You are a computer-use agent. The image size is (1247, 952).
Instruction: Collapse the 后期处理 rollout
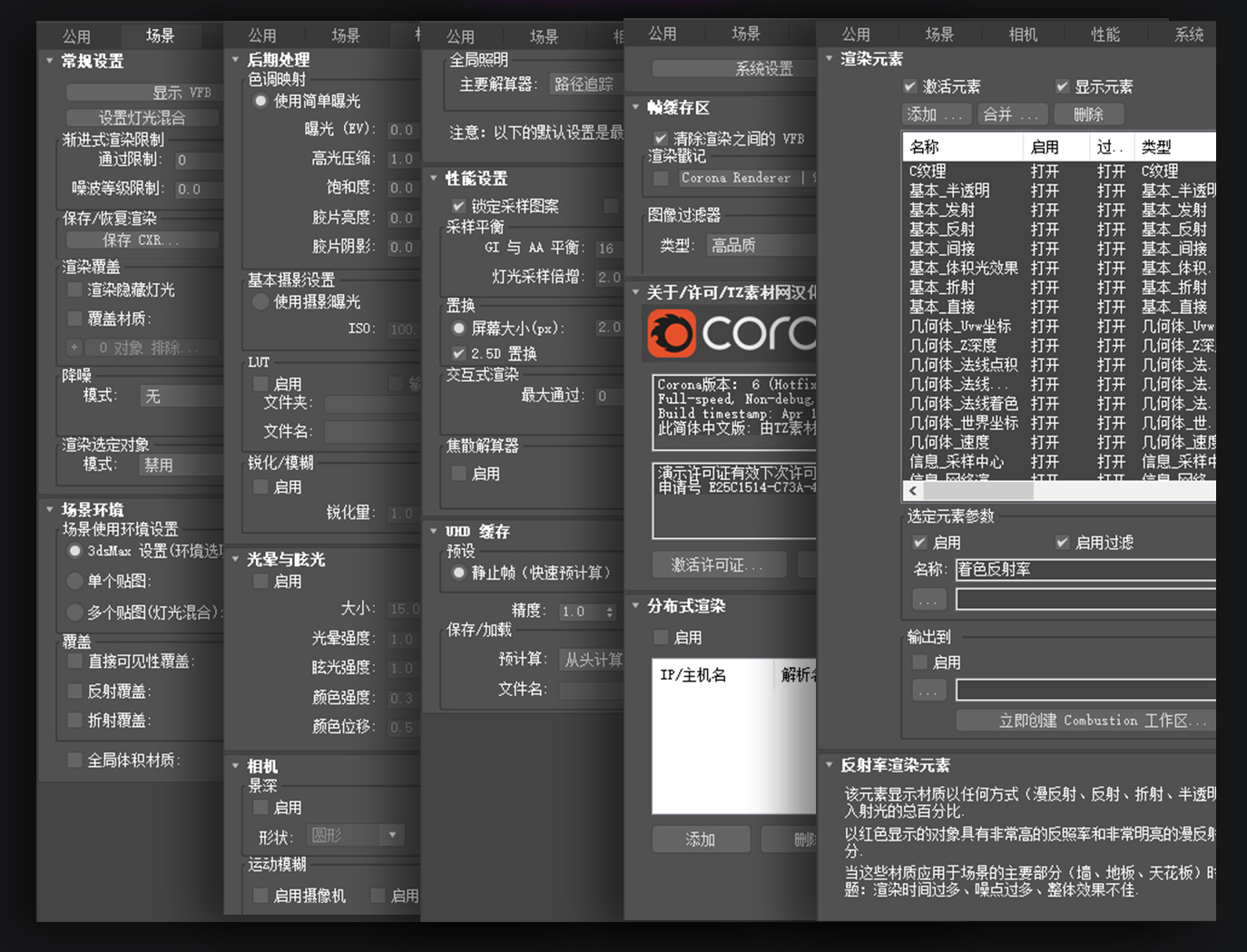pos(237,58)
